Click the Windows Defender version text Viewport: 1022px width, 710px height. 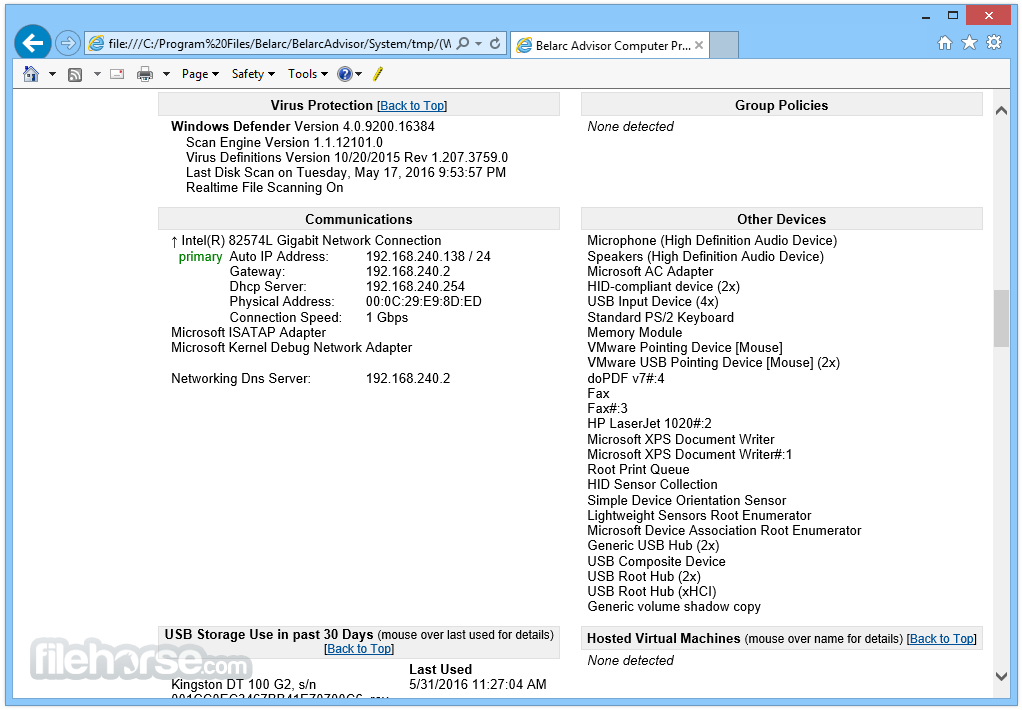point(302,126)
